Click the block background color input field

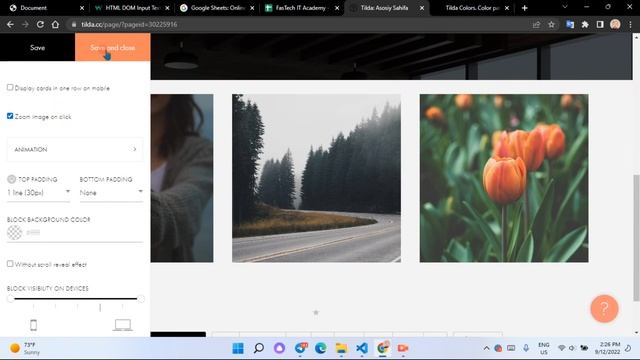coord(84,233)
